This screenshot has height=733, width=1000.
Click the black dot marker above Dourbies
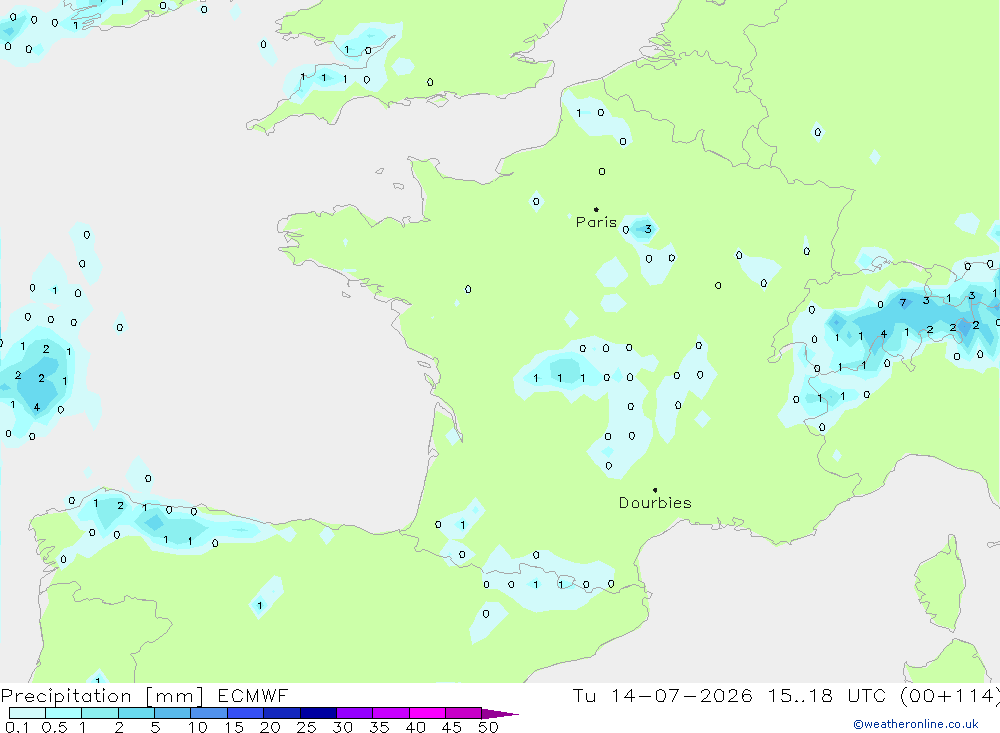pos(655,490)
